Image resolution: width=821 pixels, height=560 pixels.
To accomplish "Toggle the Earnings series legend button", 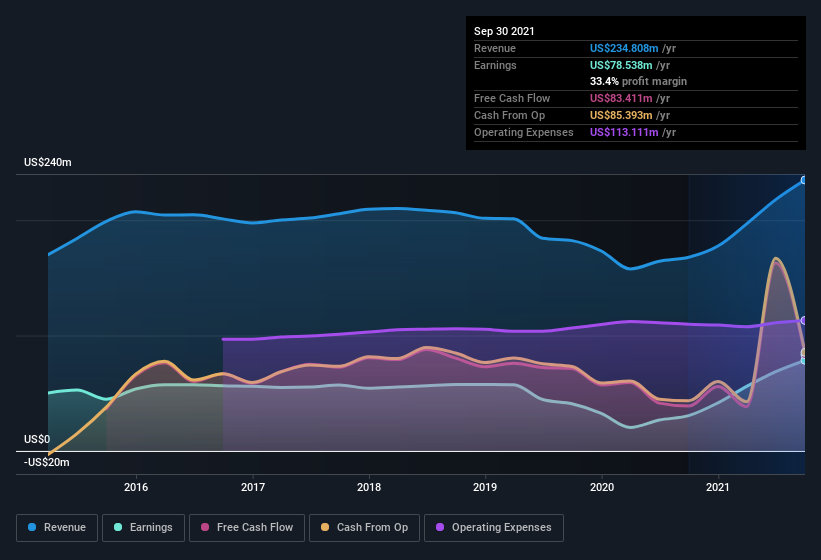I will [x=143, y=528].
